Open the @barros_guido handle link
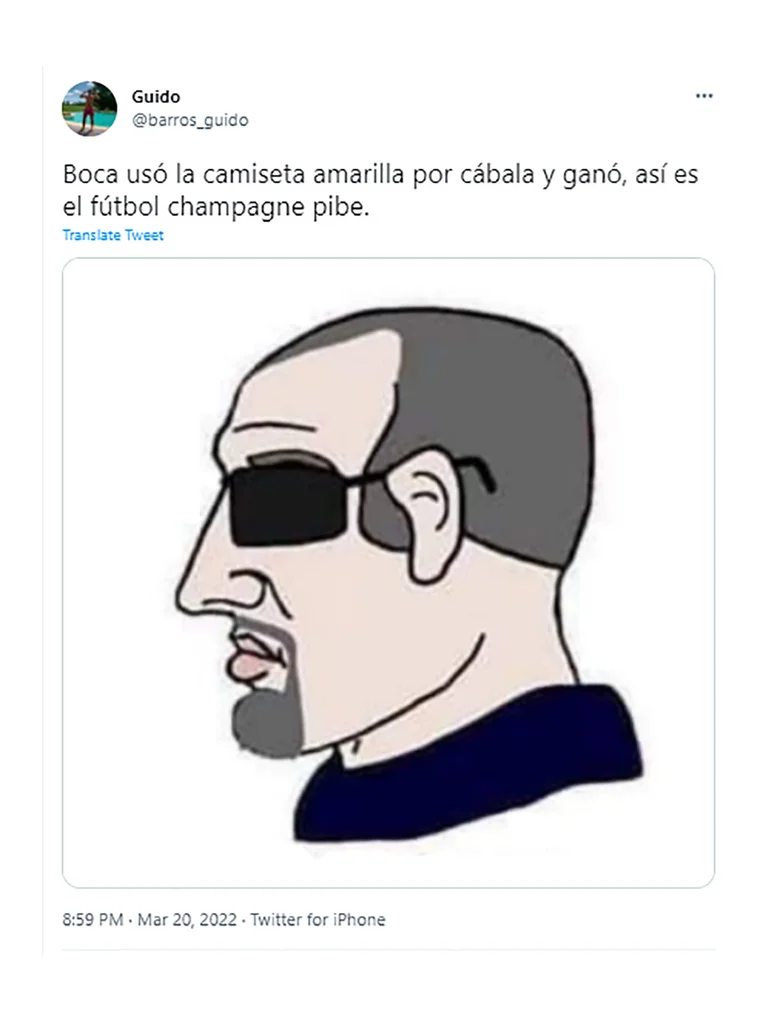 [190, 120]
